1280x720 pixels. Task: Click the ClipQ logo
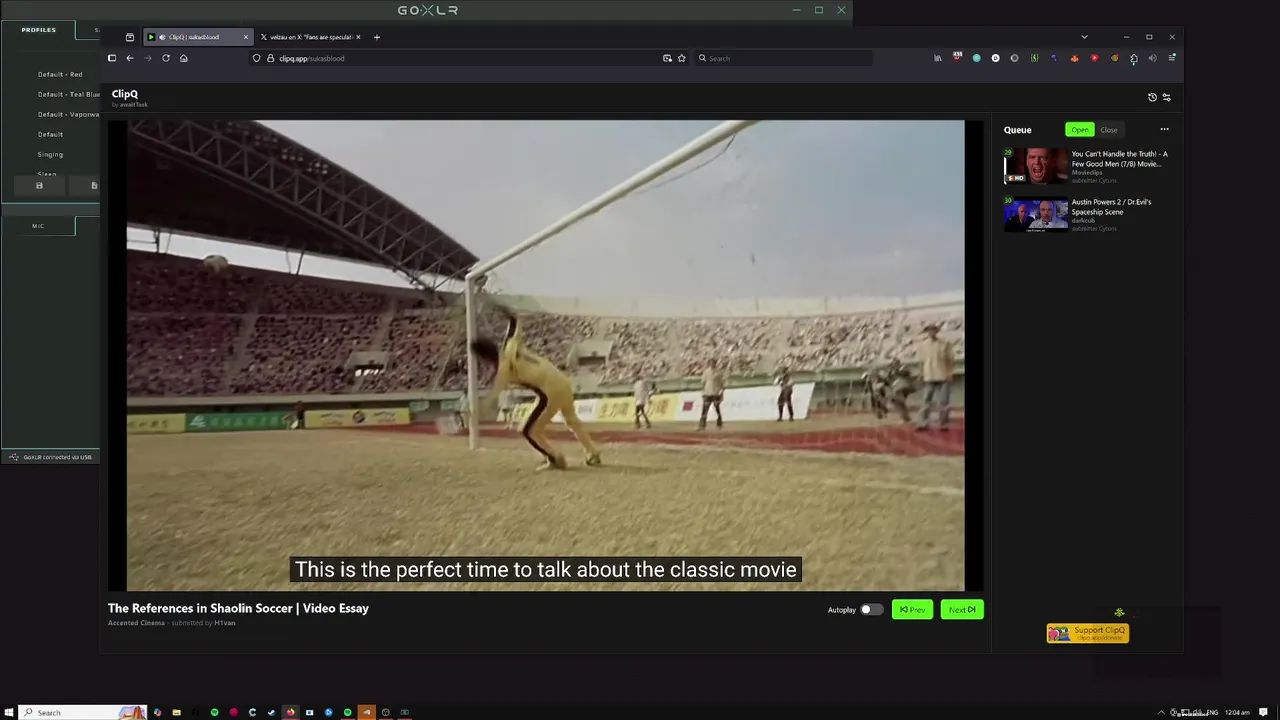coord(125,94)
